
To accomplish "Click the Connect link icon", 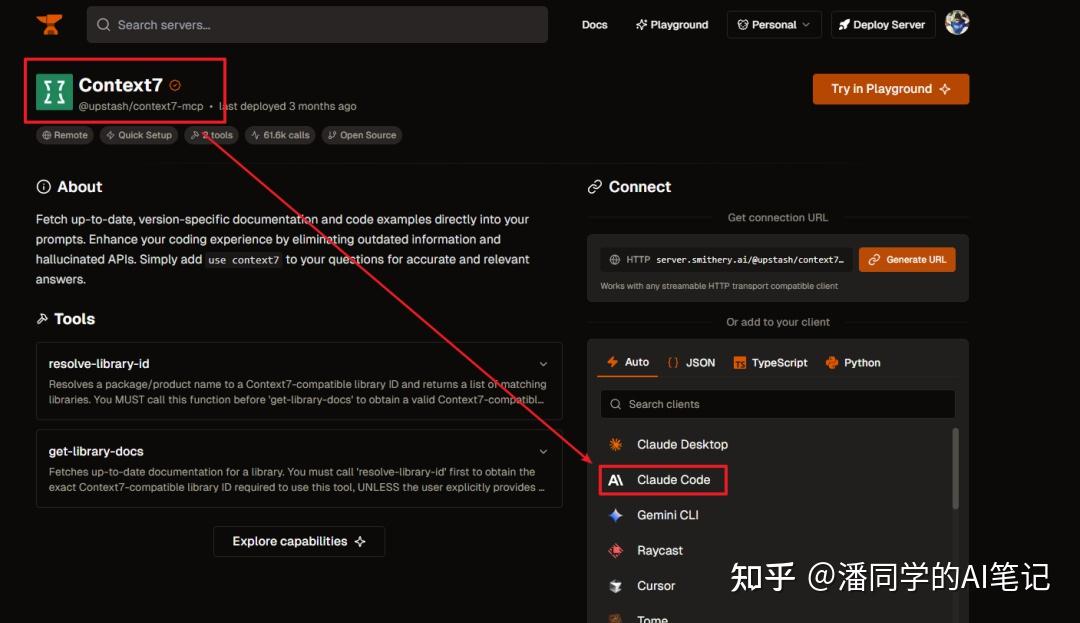I will pos(595,187).
